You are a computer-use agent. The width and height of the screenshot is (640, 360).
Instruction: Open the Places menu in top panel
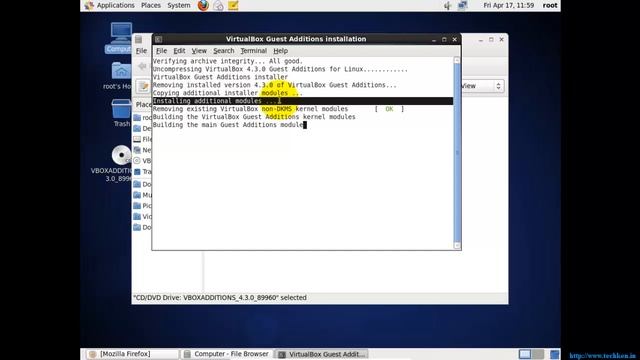coord(151,5)
